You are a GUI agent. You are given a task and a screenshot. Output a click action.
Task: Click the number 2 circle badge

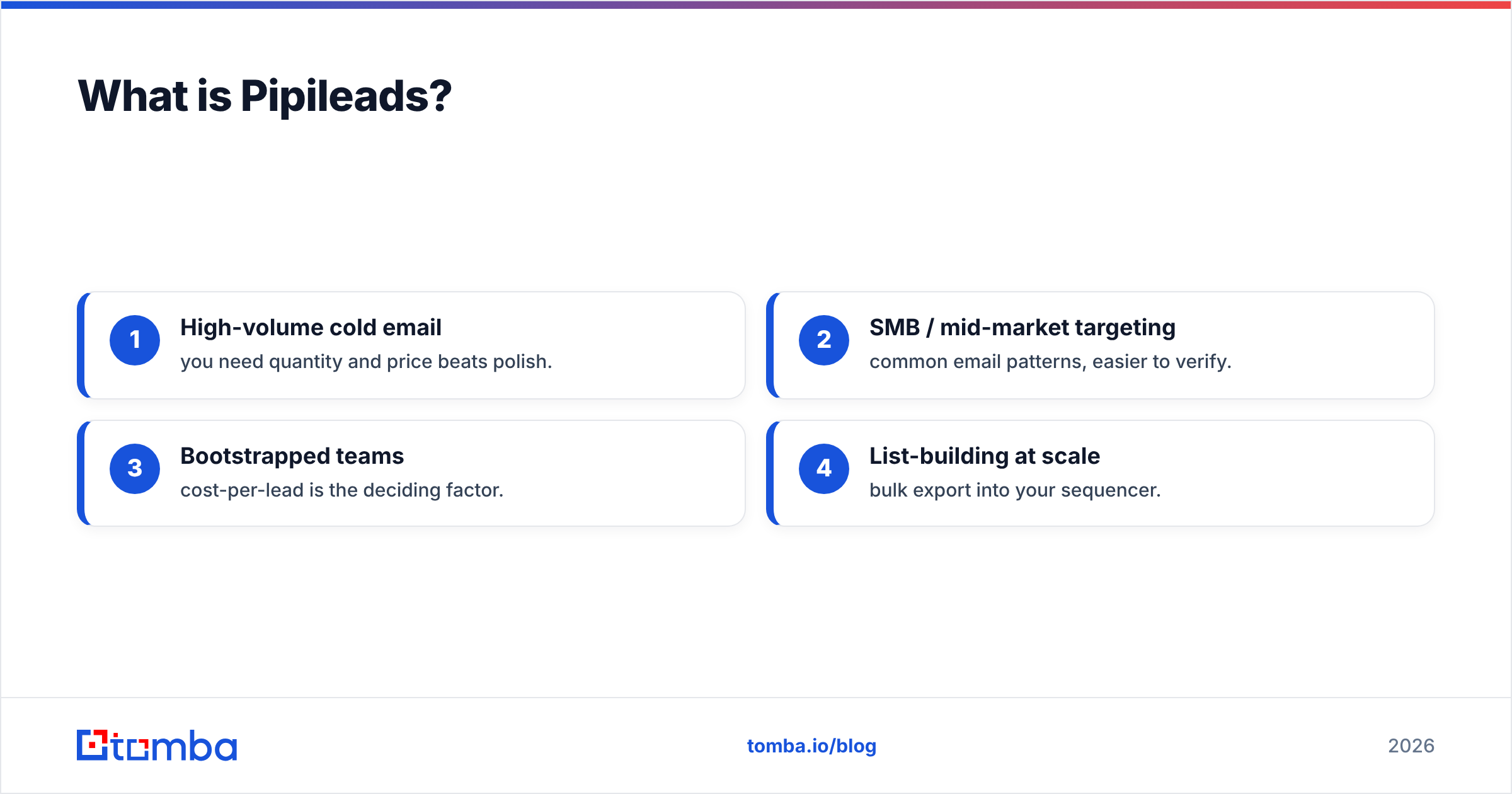tap(824, 340)
